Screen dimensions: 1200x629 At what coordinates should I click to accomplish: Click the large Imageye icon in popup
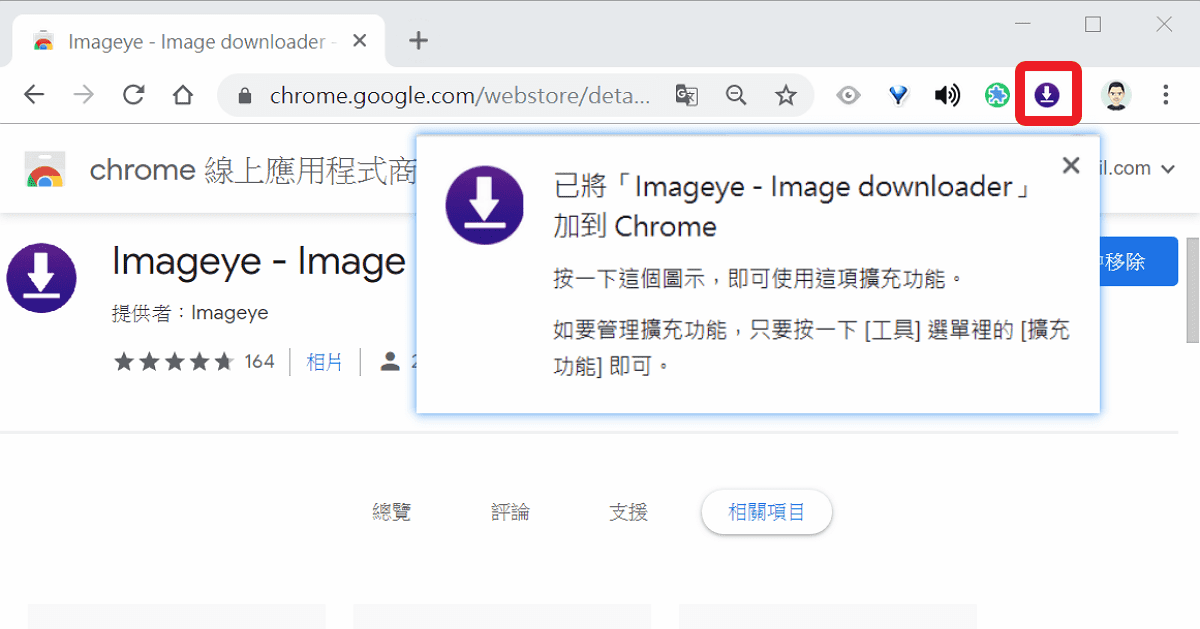485,206
